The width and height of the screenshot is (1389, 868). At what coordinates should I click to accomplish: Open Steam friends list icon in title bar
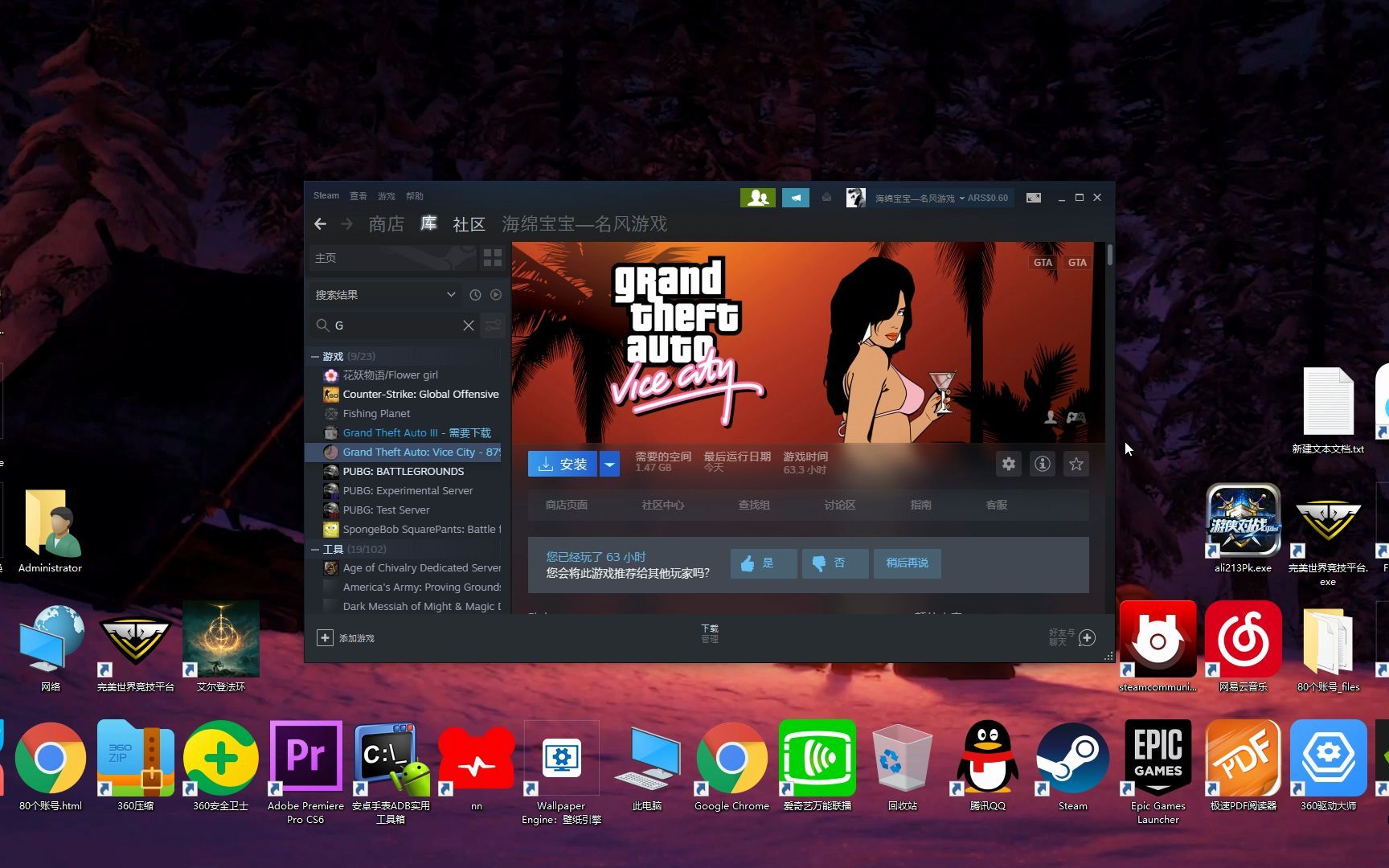pos(757,198)
